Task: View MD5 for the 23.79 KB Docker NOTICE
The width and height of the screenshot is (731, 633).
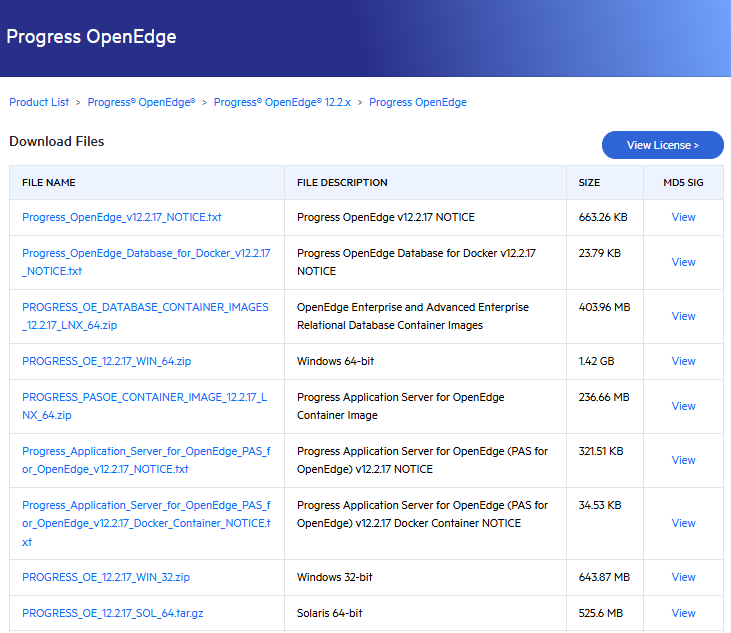Action: tap(683, 262)
